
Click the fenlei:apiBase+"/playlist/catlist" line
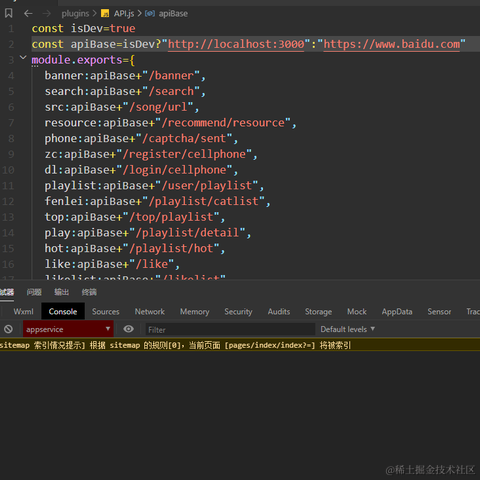tap(157, 201)
